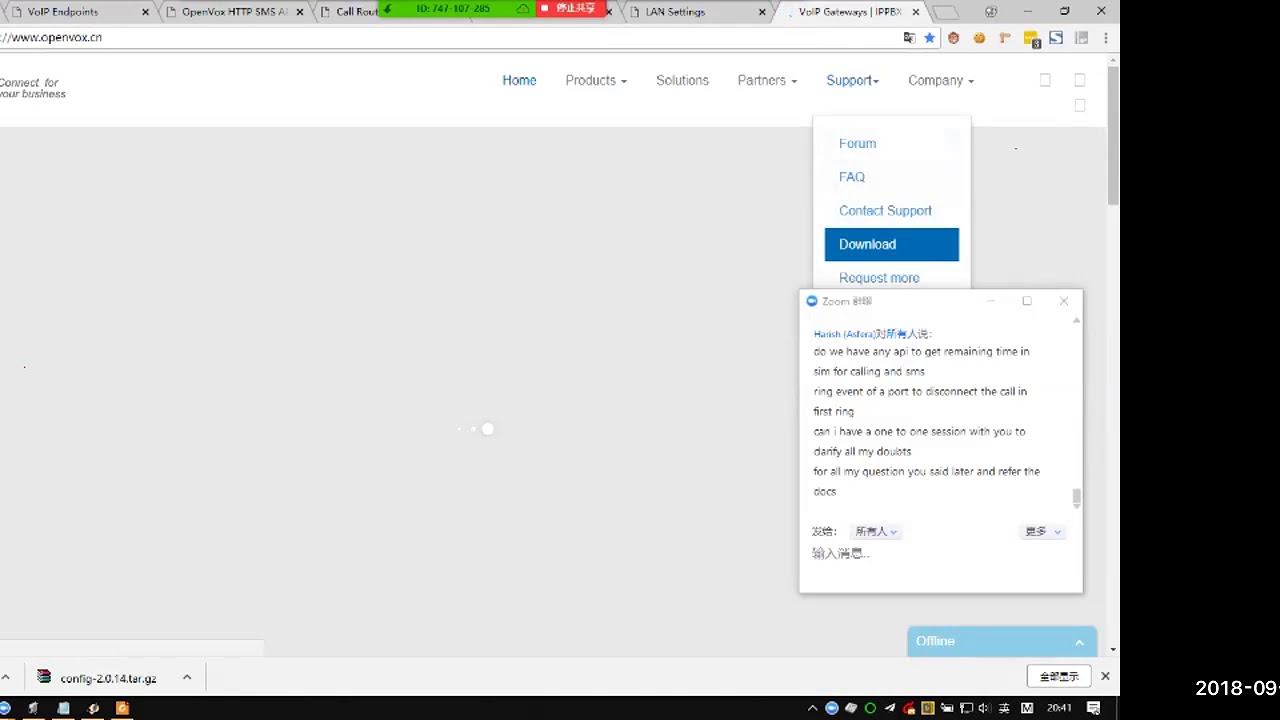Screen dimensions: 1280x720
Task: Show hidden system tray icons
Action: pyautogui.click(x=812, y=708)
